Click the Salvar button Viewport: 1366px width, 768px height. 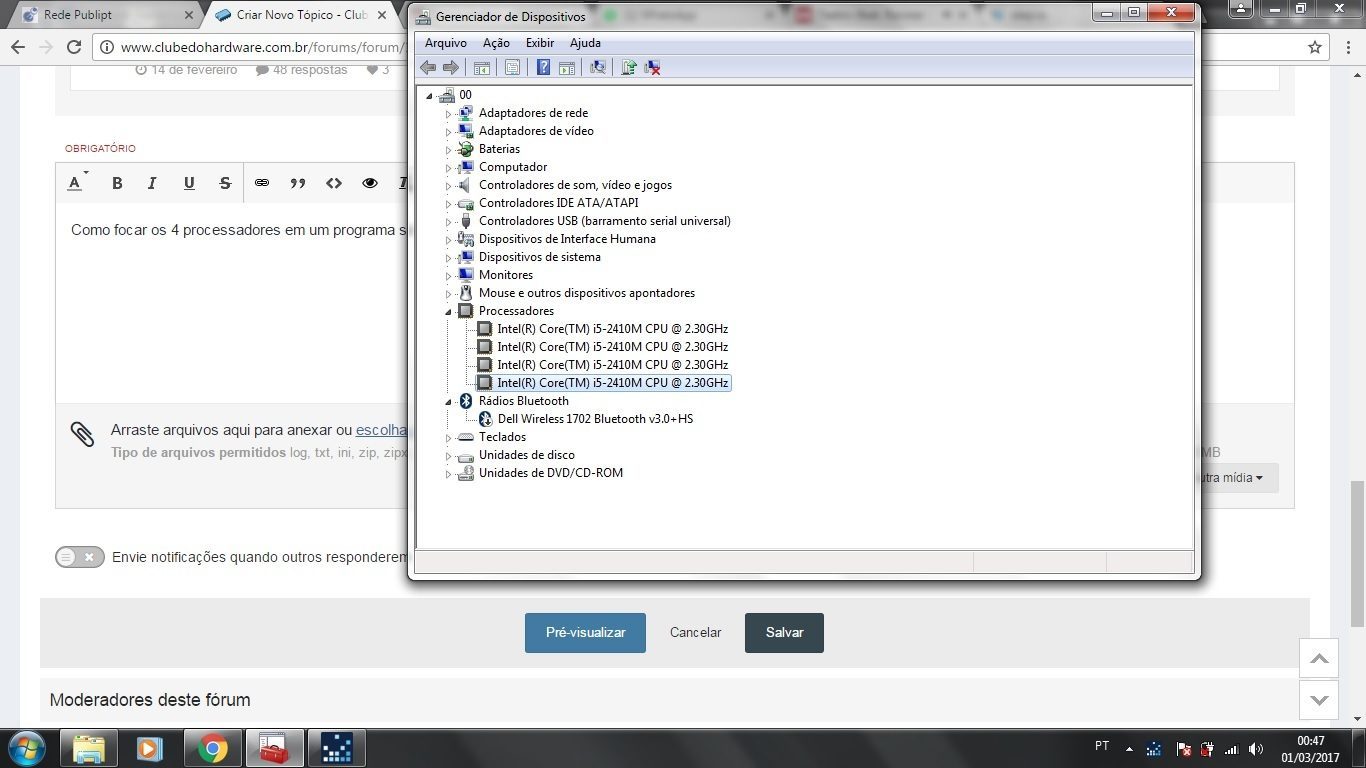click(784, 633)
